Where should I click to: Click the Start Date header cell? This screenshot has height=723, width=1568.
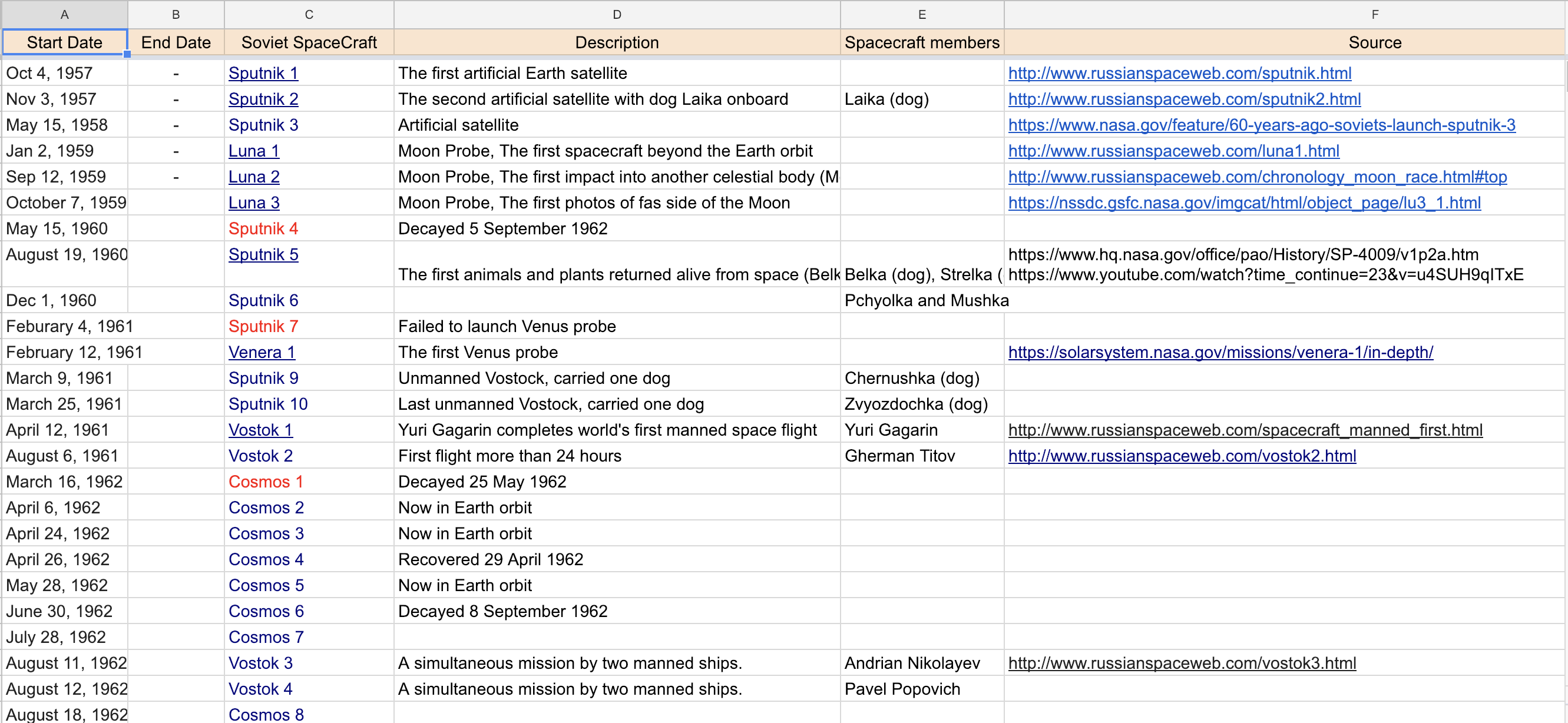65,42
